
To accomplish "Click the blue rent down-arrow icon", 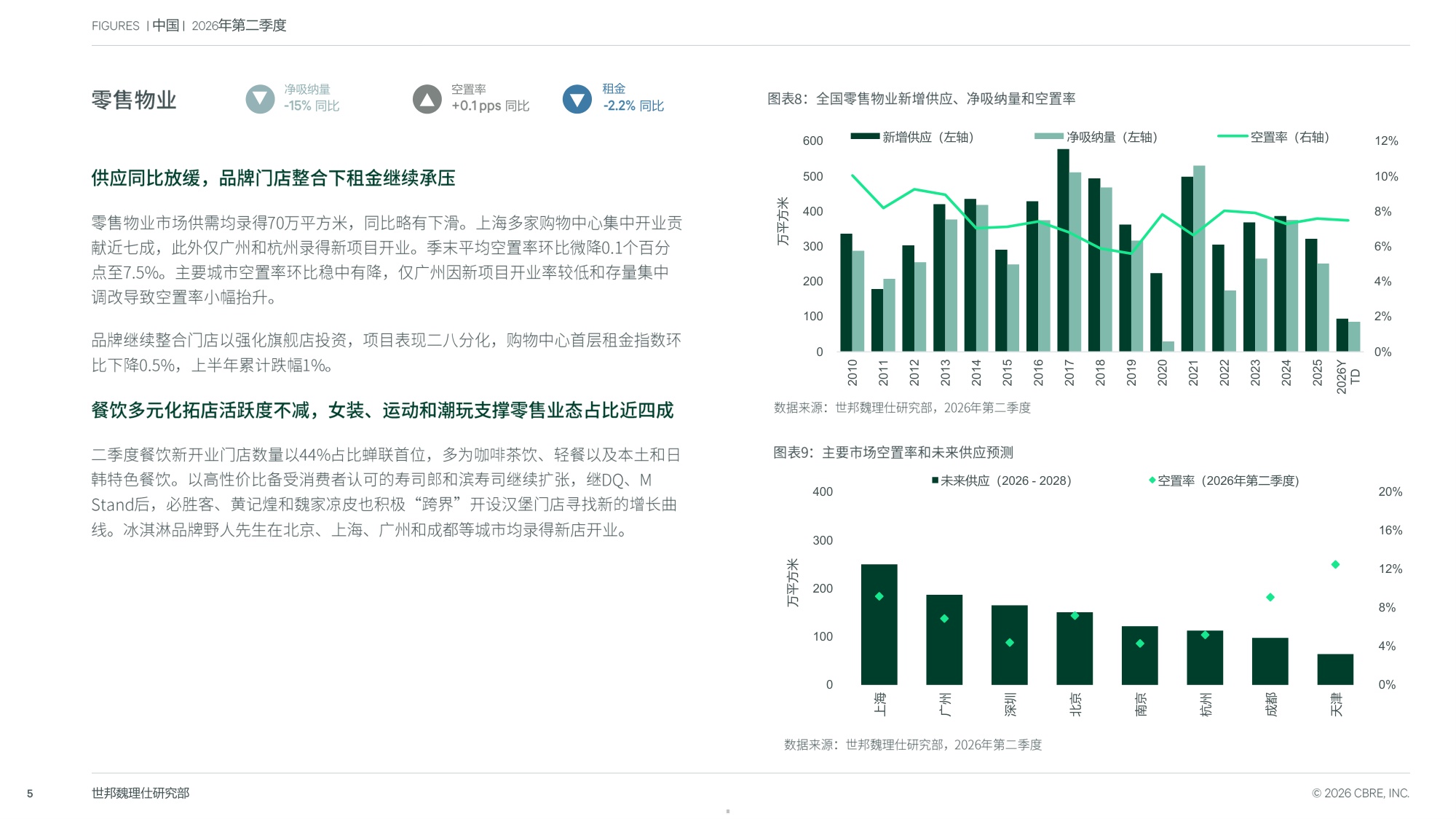I will point(577,100).
